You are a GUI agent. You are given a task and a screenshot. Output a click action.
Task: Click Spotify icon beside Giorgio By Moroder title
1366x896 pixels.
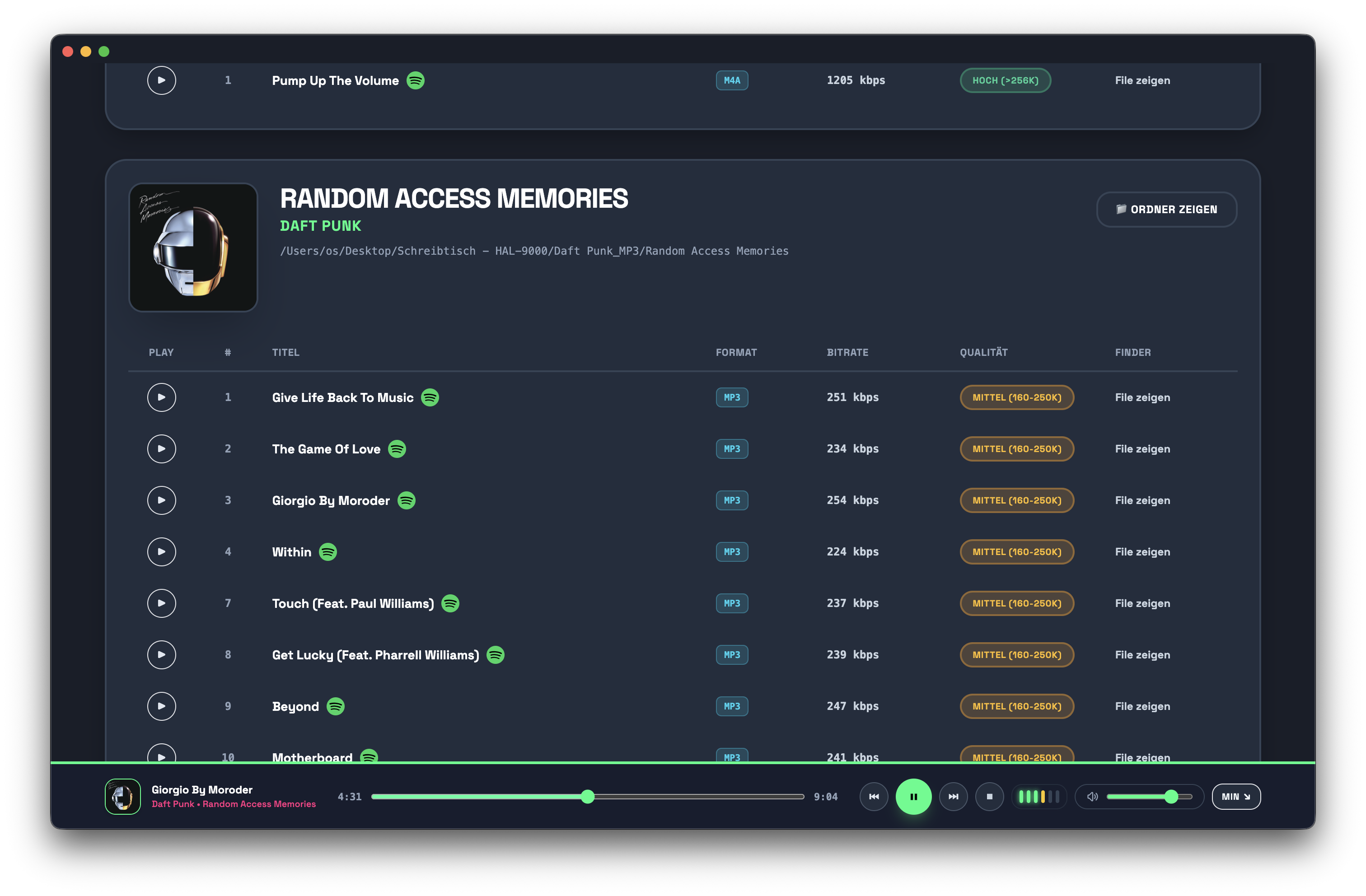click(407, 500)
